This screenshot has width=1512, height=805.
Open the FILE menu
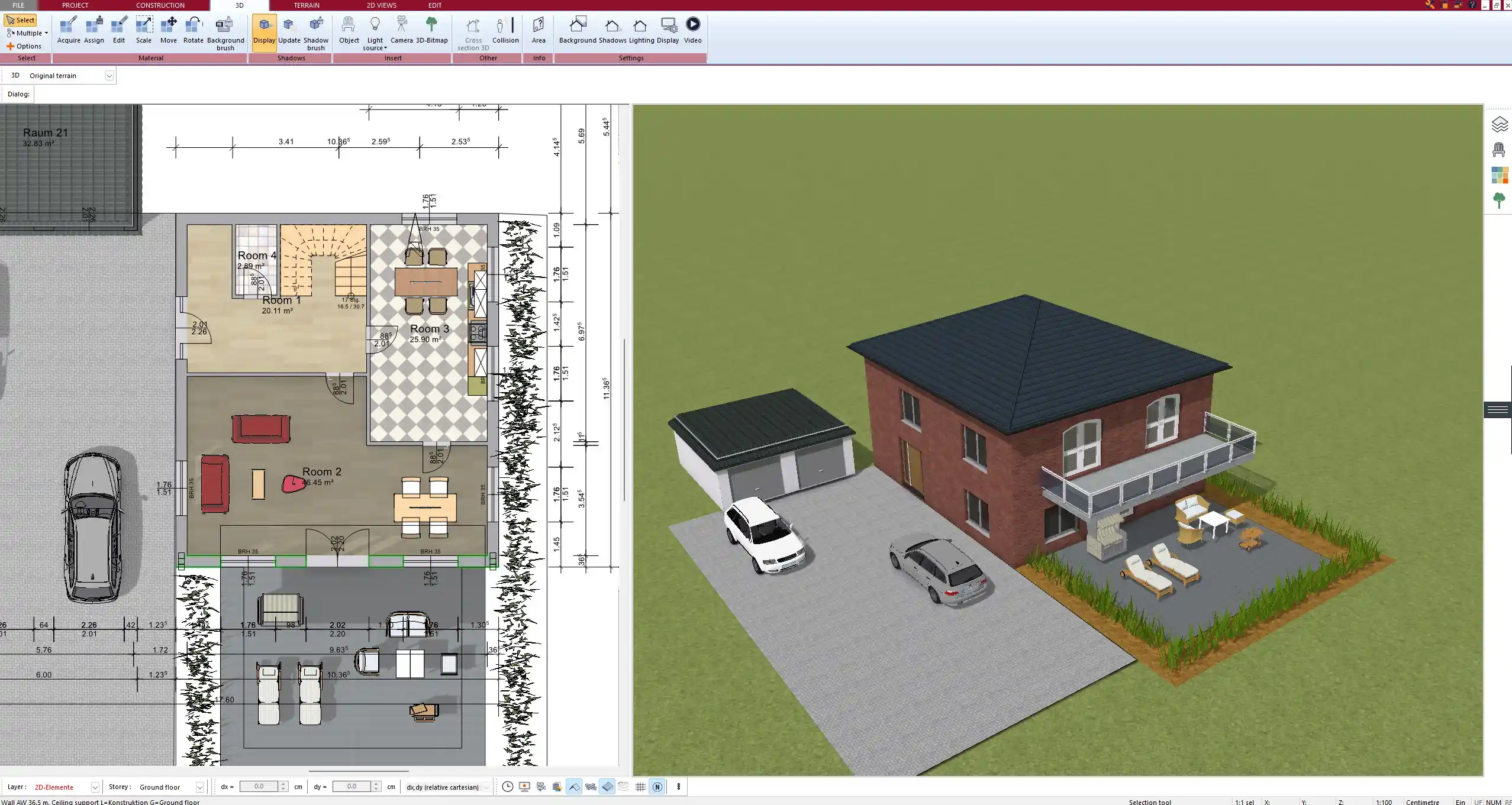coord(18,5)
